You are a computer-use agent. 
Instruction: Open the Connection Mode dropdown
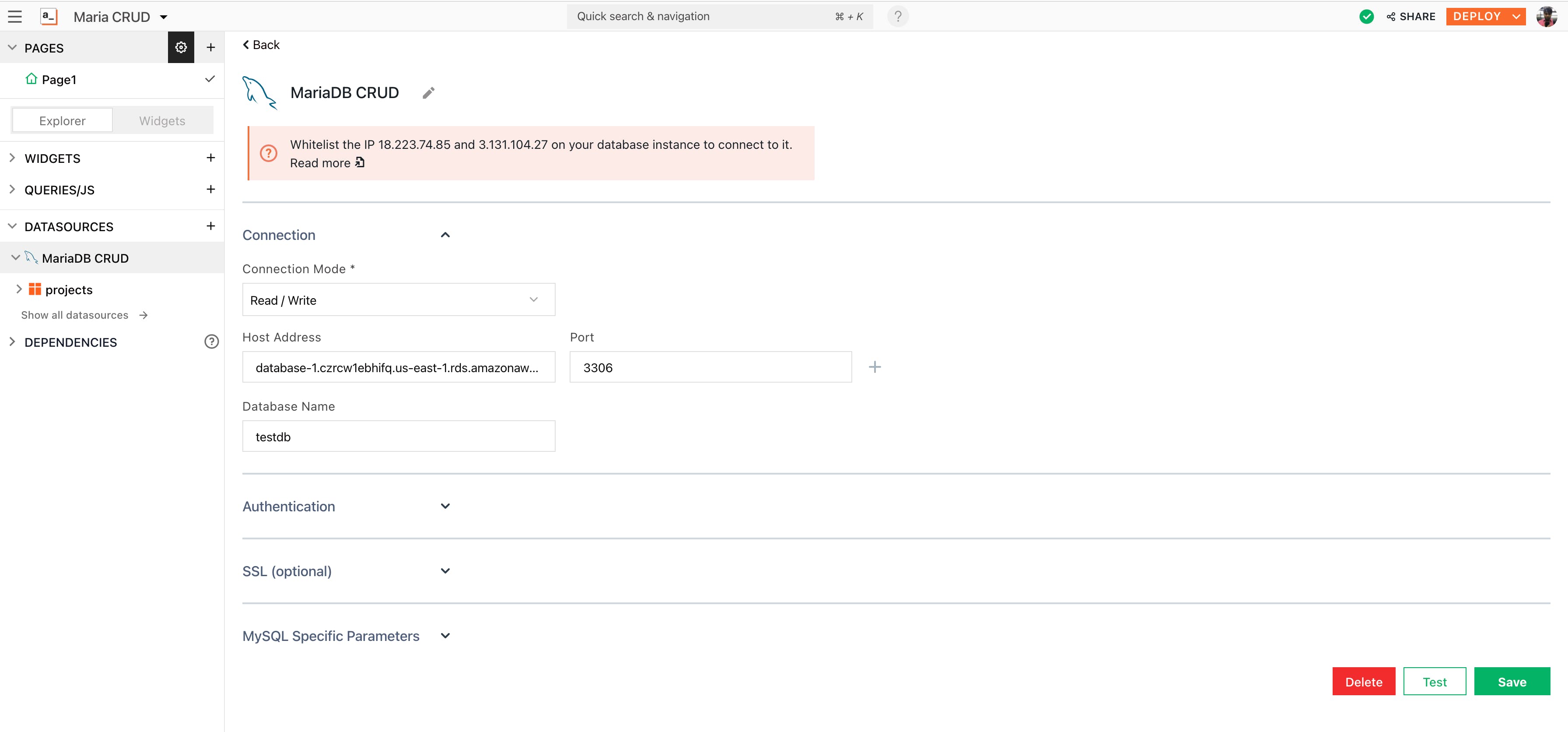tap(398, 299)
